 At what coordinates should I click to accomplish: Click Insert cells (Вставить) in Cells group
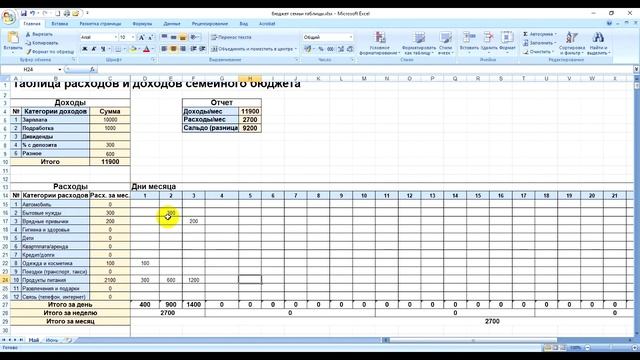click(469, 42)
